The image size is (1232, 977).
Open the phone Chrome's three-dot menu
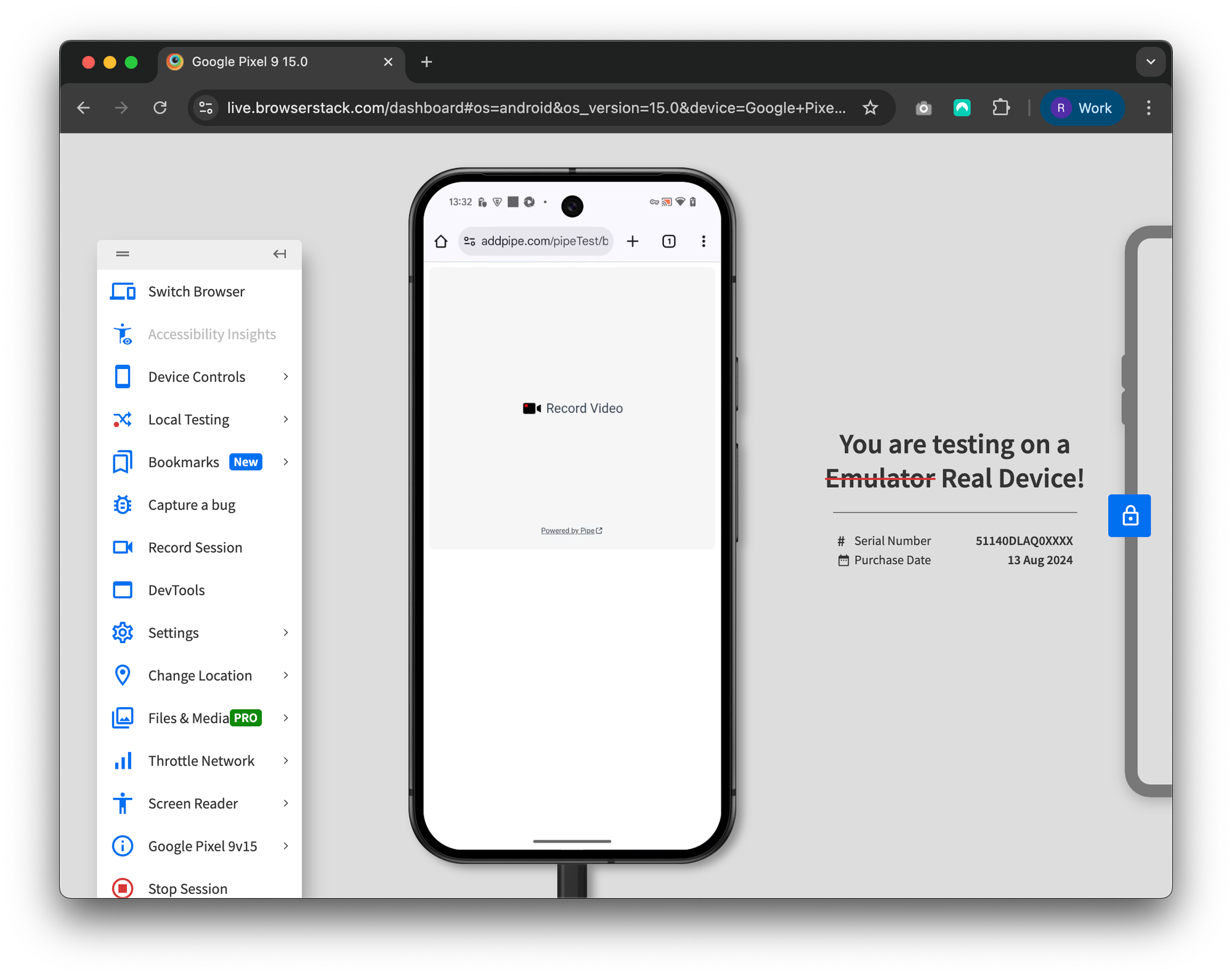[703, 241]
